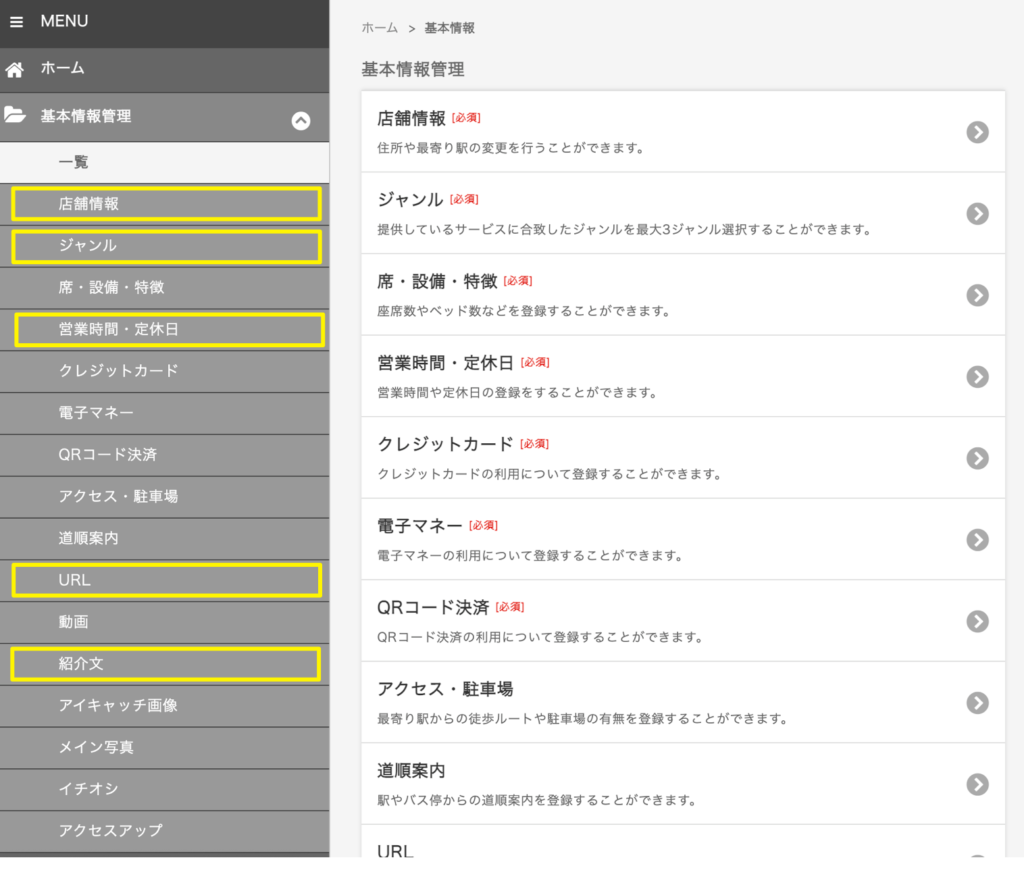Click the hamburger MENU icon
Viewport: 1024px width, 885px height.
click(x=16, y=21)
